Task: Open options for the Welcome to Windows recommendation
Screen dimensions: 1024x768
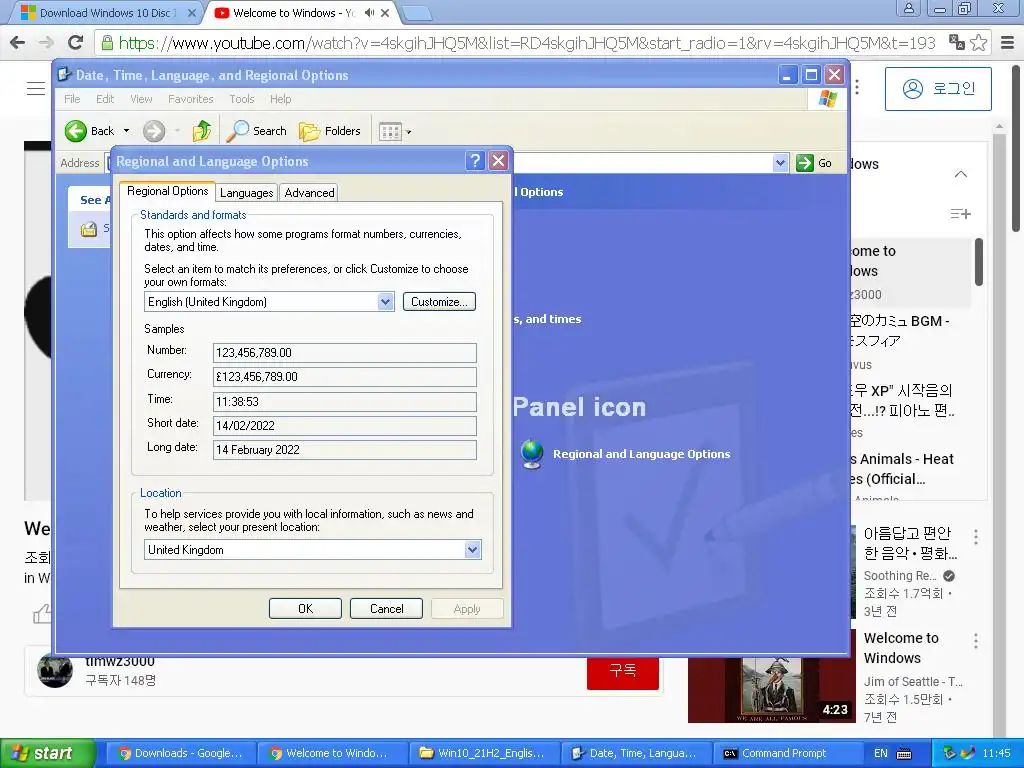Action: point(976,641)
